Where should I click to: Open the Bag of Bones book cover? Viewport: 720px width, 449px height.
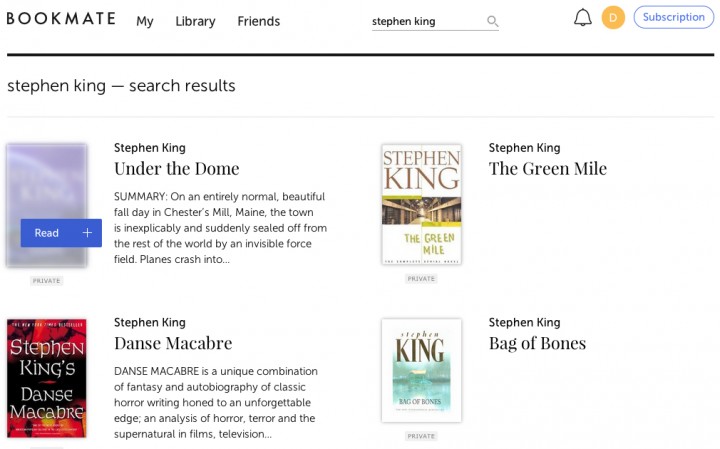point(421,370)
